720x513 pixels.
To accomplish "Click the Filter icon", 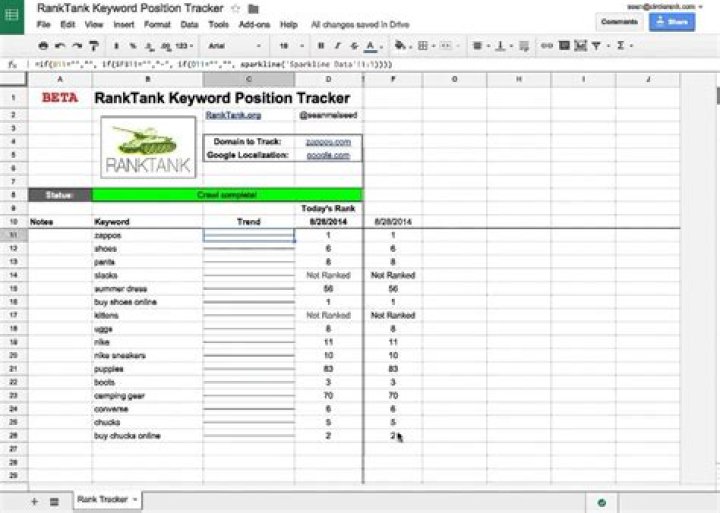I will (x=596, y=45).
